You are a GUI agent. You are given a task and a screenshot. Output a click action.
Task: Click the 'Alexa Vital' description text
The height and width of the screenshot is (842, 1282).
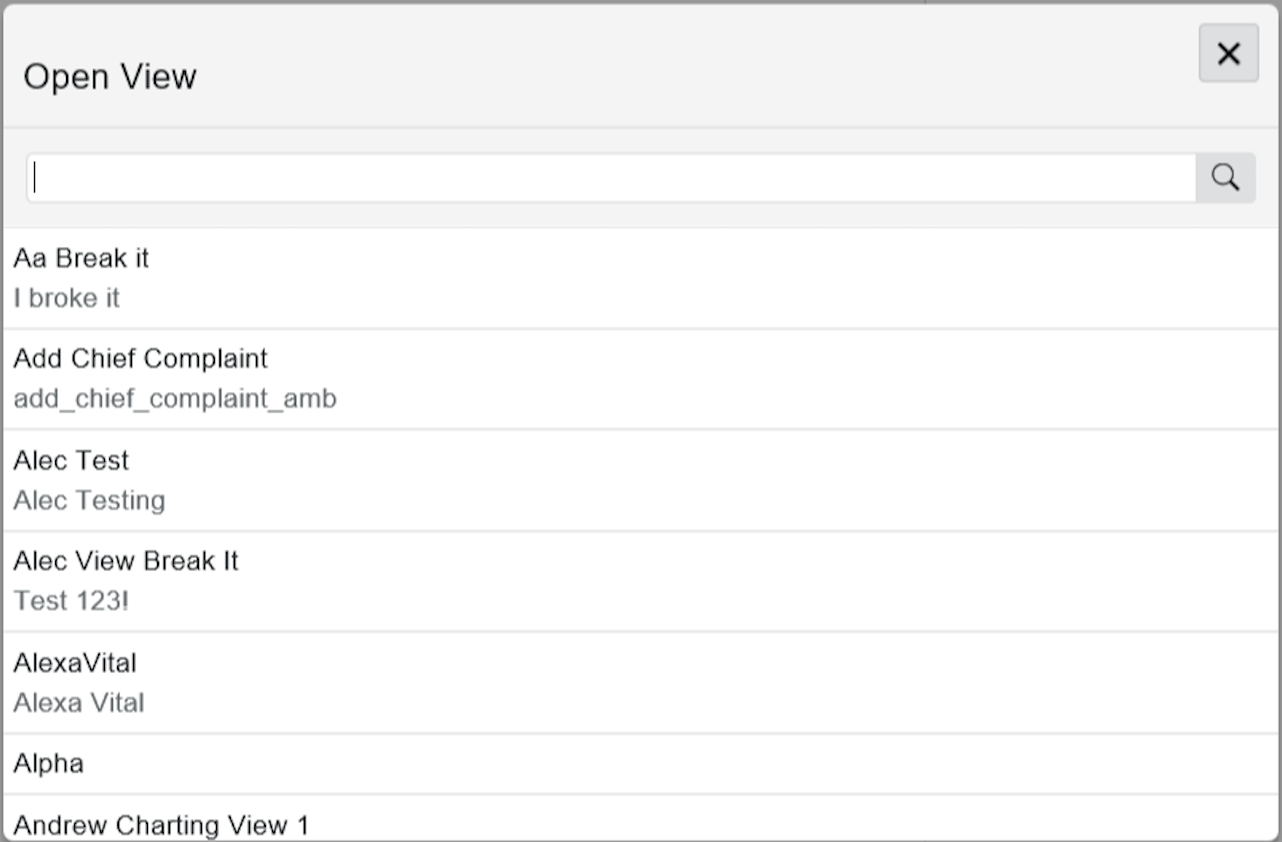[x=79, y=702]
